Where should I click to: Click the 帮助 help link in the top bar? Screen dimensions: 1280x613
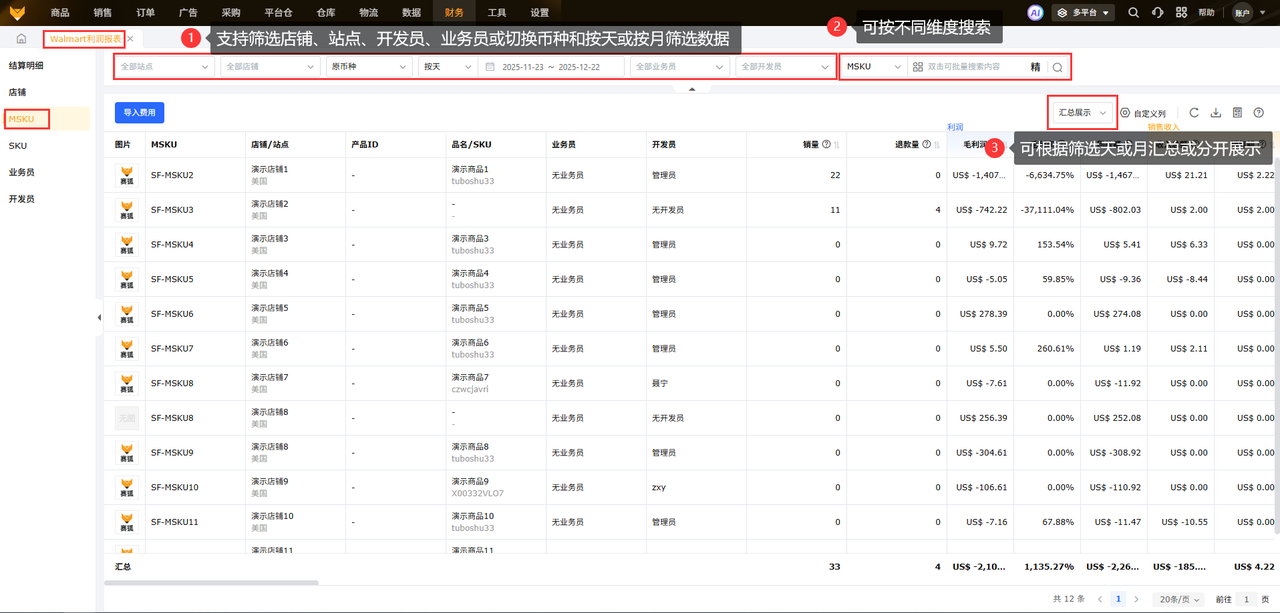click(x=1207, y=13)
